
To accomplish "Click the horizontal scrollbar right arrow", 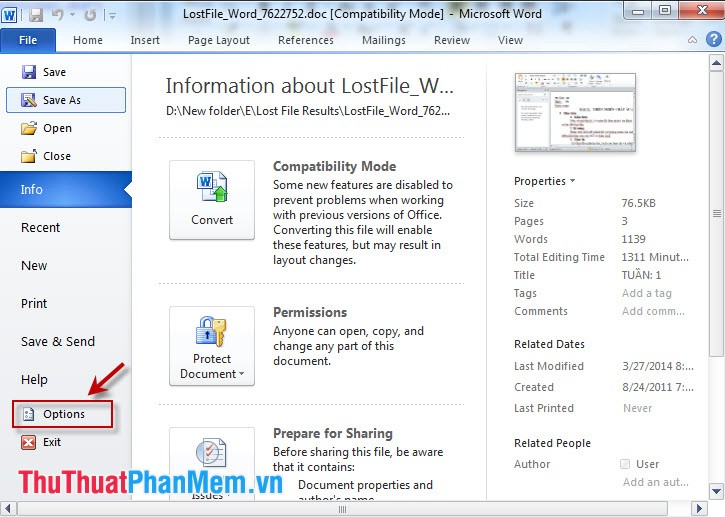I will (x=700, y=509).
